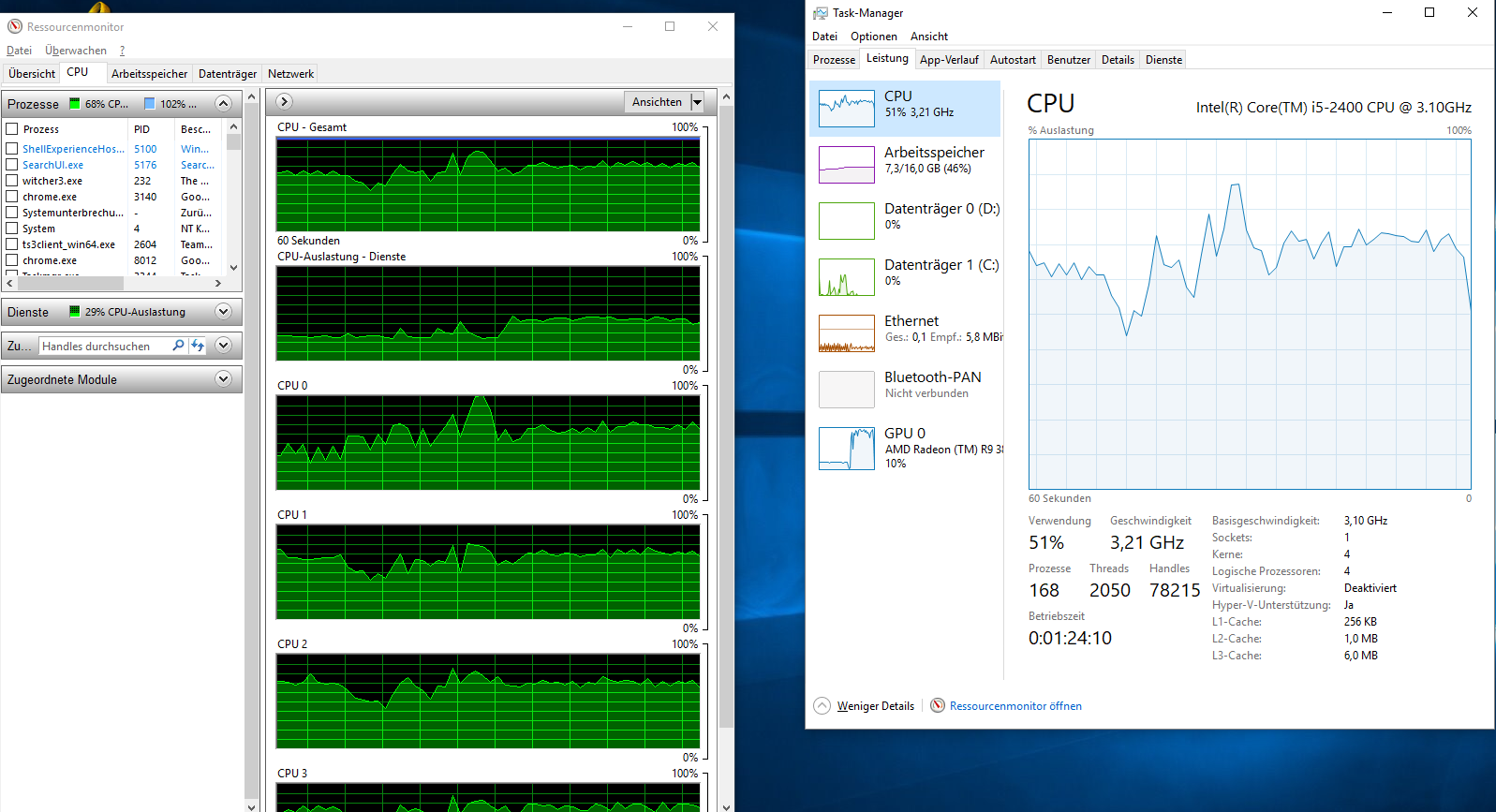Click the CPU graphs pane scrollbar down arrow
This screenshot has height=812, width=1496.
click(x=725, y=805)
